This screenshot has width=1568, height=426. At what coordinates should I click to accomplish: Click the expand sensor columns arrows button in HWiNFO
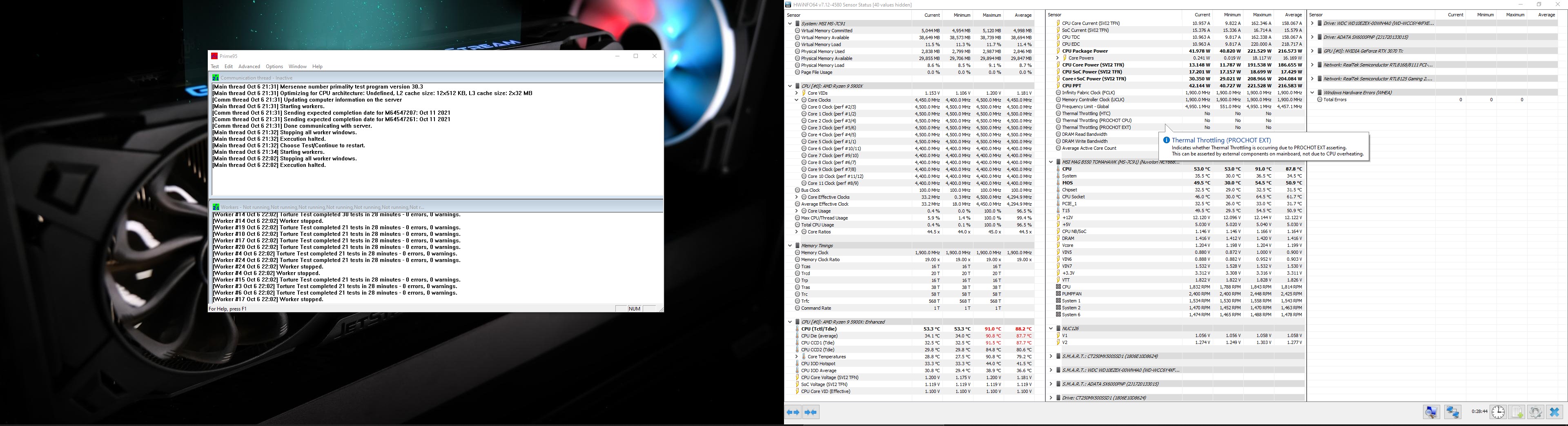(793, 412)
